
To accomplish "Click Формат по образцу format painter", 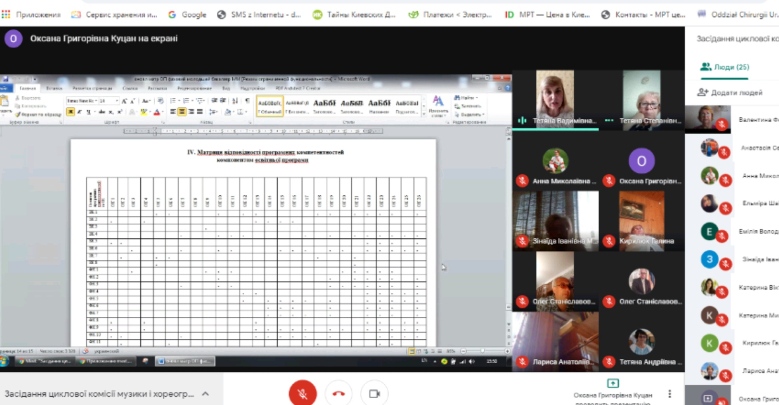I will [x=38, y=115].
